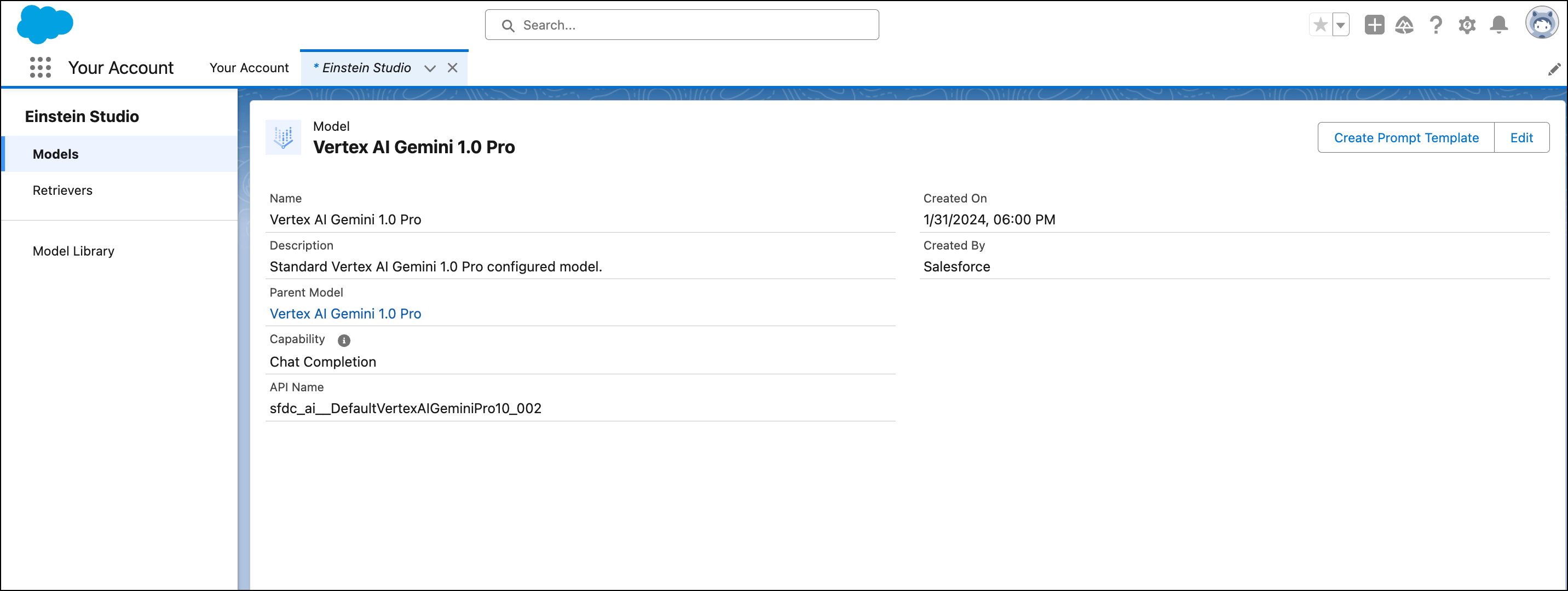Focus the global Search field
The image size is (1568, 591).
click(x=682, y=25)
